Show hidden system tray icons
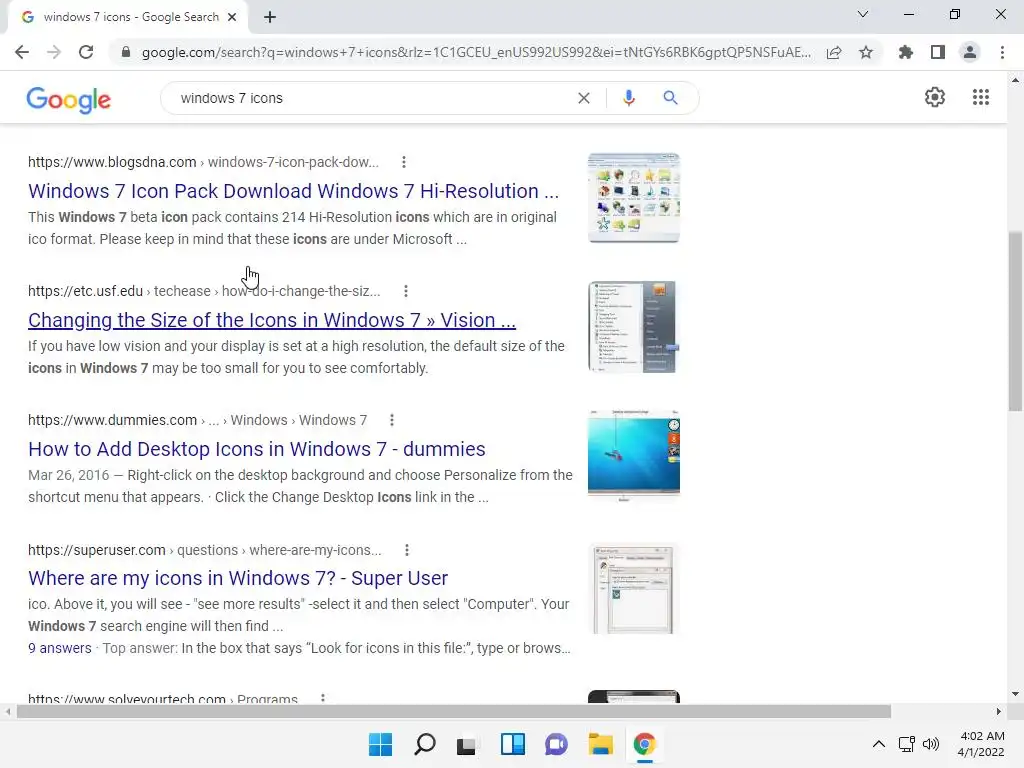Screen dimensions: 1024x768 (x=879, y=744)
